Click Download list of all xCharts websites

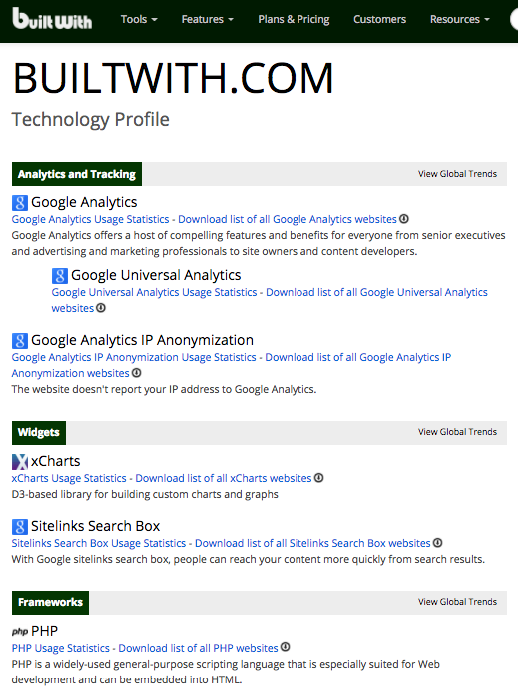click(223, 478)
